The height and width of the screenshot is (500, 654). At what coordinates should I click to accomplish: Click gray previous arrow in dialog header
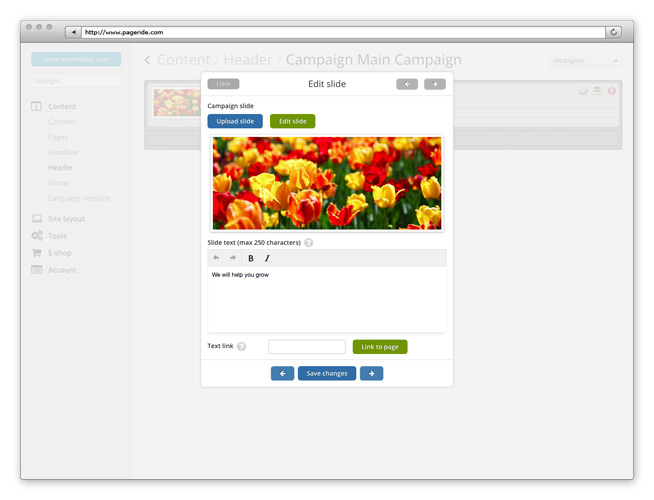pos(407,84)
